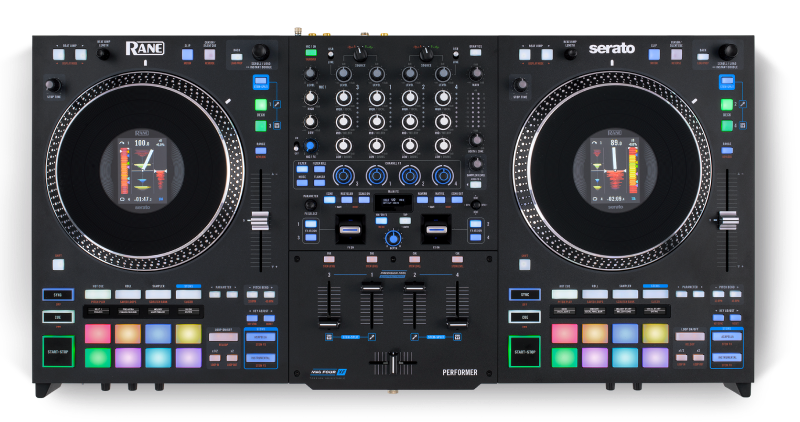Tap the blue top-row pad on right deck
The image size is (800, 422).
pos(625,334)
